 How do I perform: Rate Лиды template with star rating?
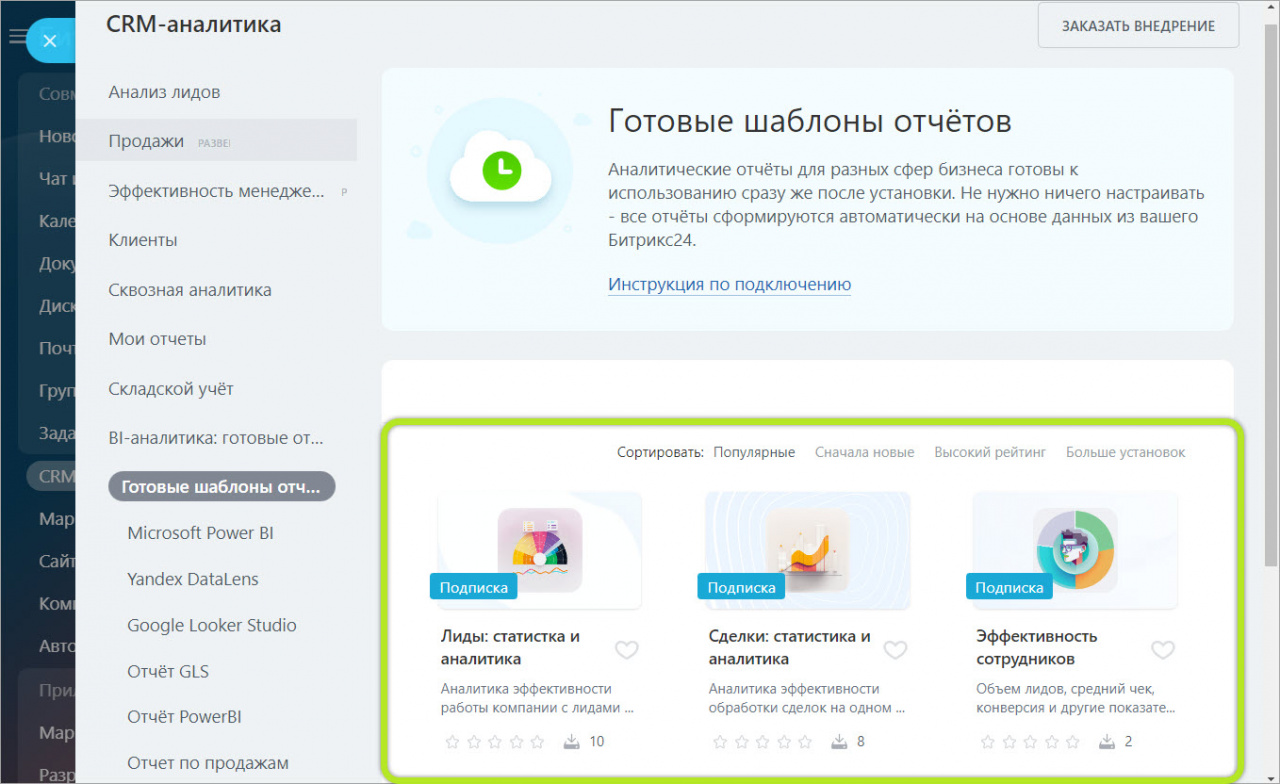click(x=495, y=742)
